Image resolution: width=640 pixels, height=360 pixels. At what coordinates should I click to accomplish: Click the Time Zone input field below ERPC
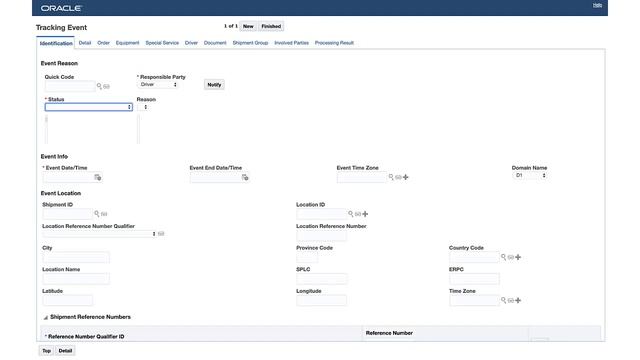474,300
